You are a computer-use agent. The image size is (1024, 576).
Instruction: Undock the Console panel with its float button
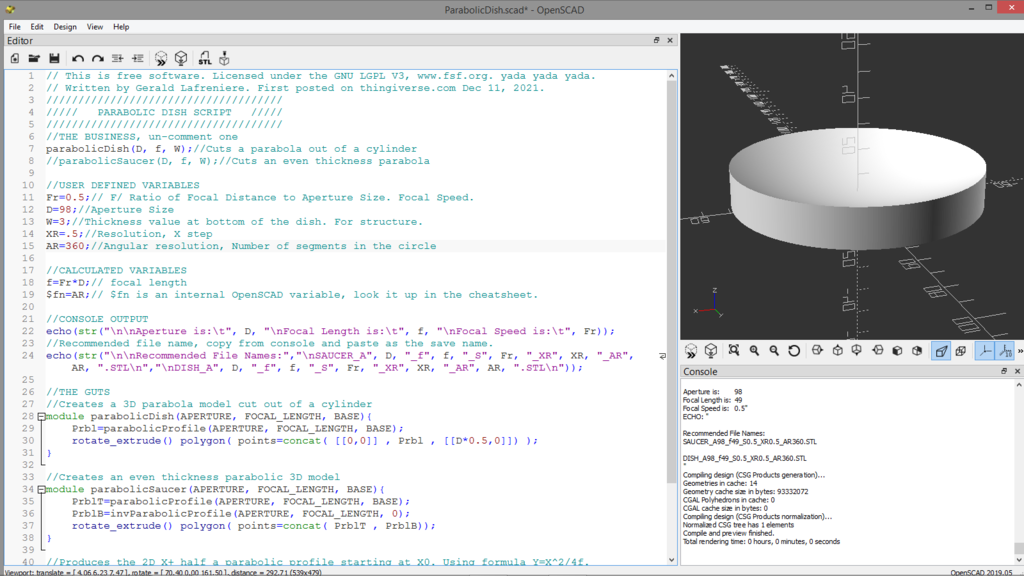[1004, 371]
